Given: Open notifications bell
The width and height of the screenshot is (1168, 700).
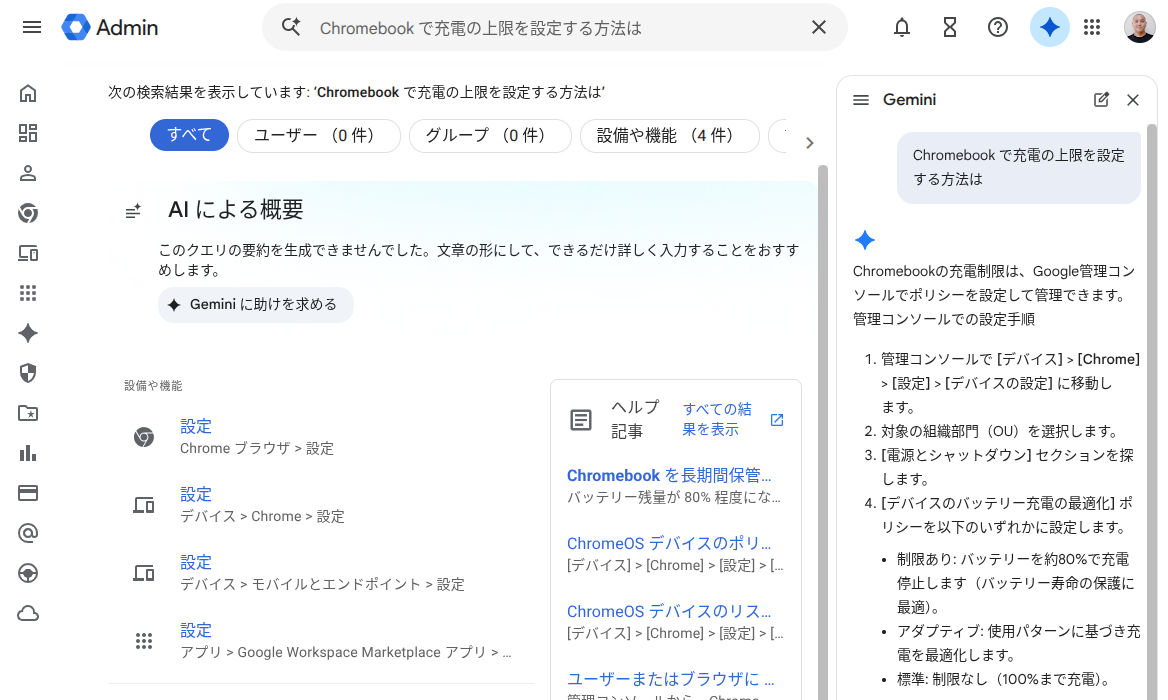Looking at the screenshot, I should click(x=901, y=28).
